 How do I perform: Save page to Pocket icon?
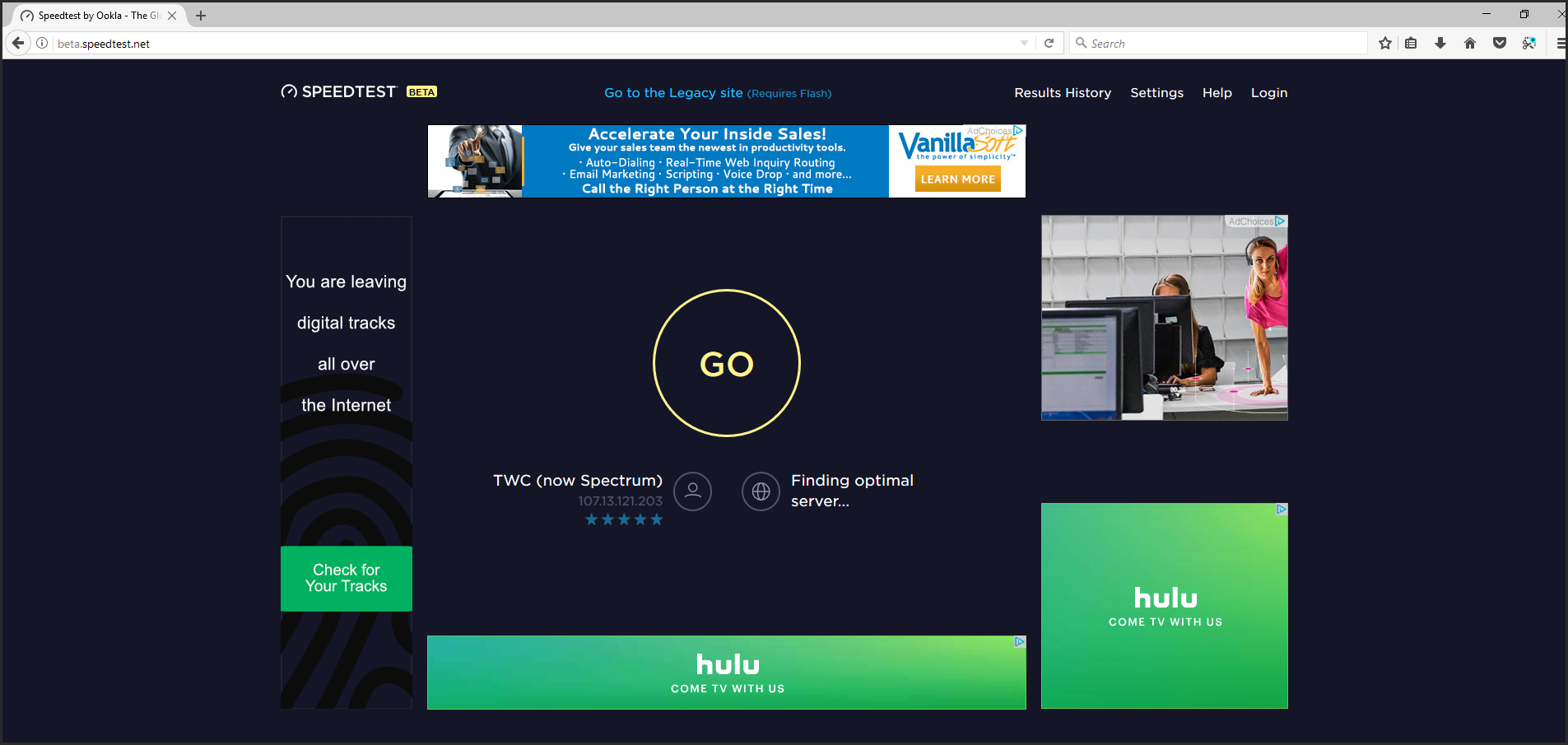pos(1500,44)
